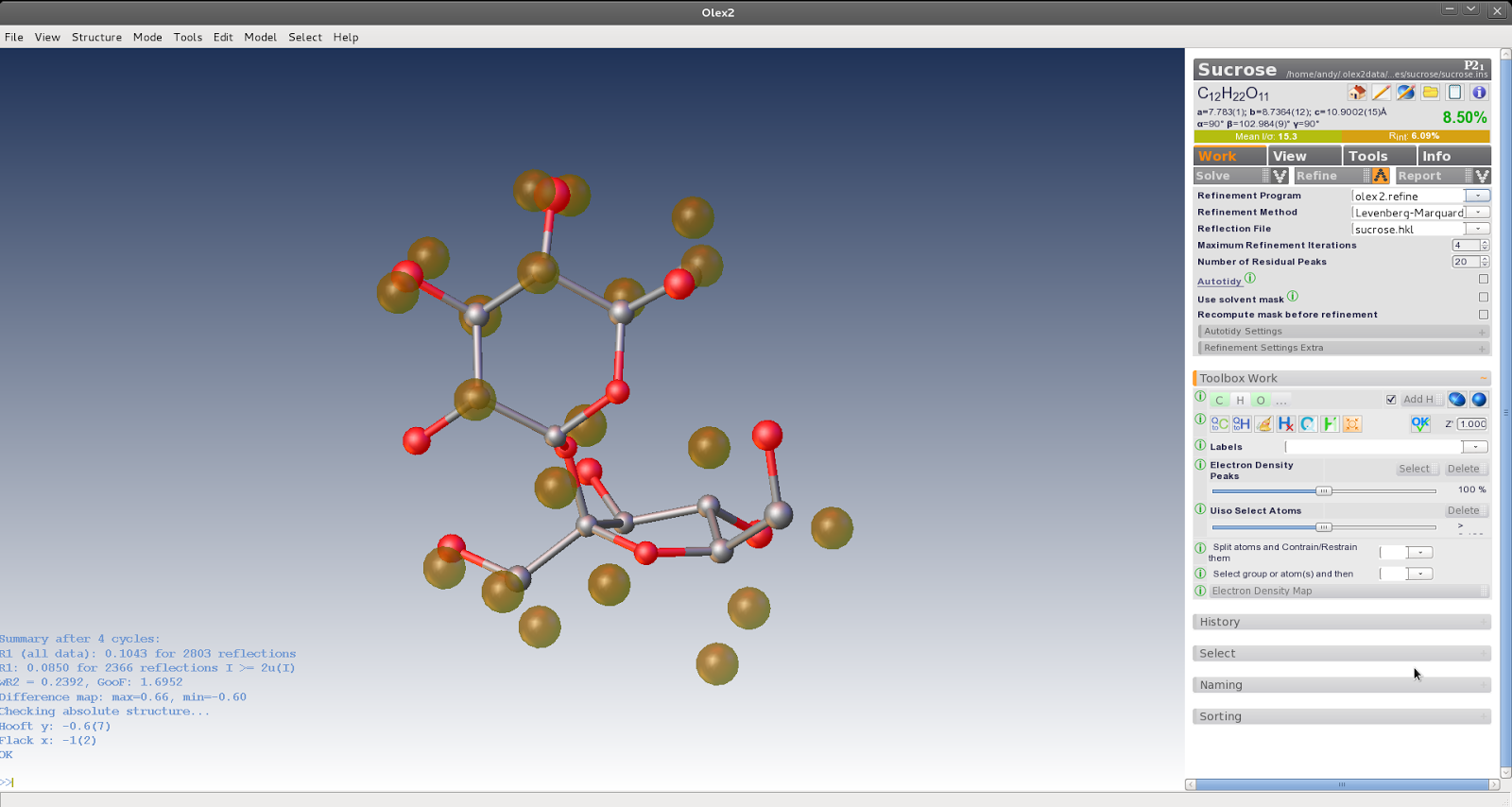Click the Q to H conversion icon
1512x807 pixels.
point(1242,424)
